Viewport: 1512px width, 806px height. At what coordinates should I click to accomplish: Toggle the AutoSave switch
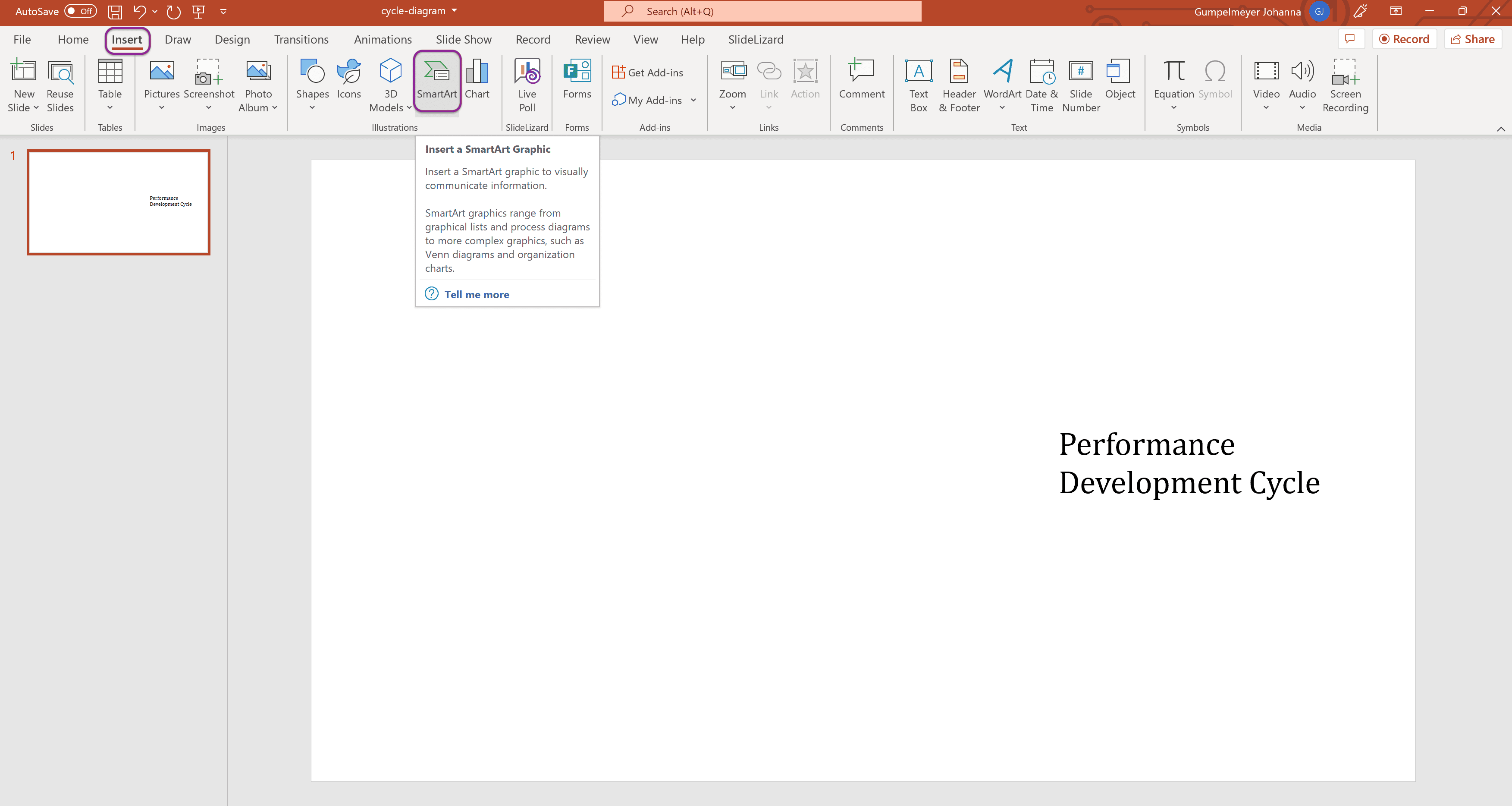[80, 11]
